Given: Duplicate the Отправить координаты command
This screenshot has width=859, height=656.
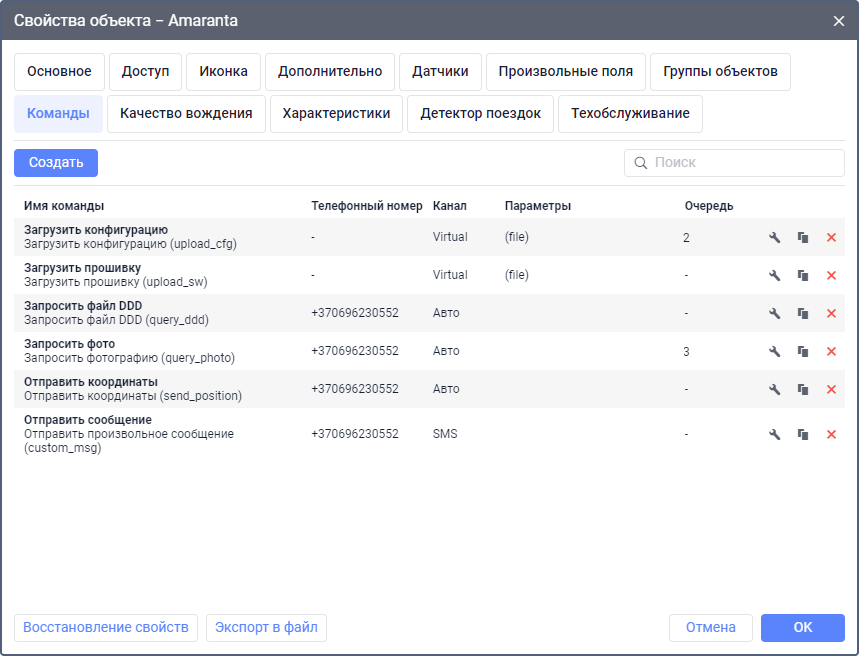Looking at the screenshot, I should point(802,389).
